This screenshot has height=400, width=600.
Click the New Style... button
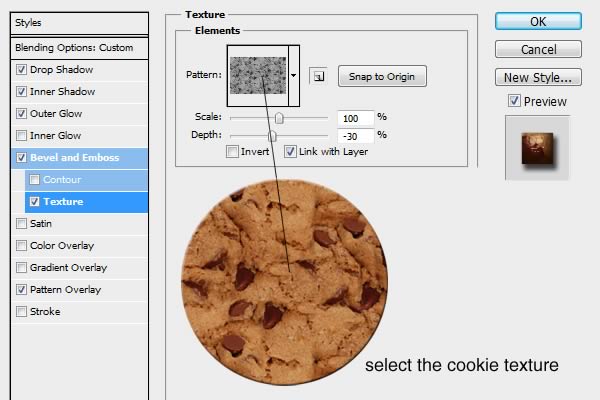538,77
